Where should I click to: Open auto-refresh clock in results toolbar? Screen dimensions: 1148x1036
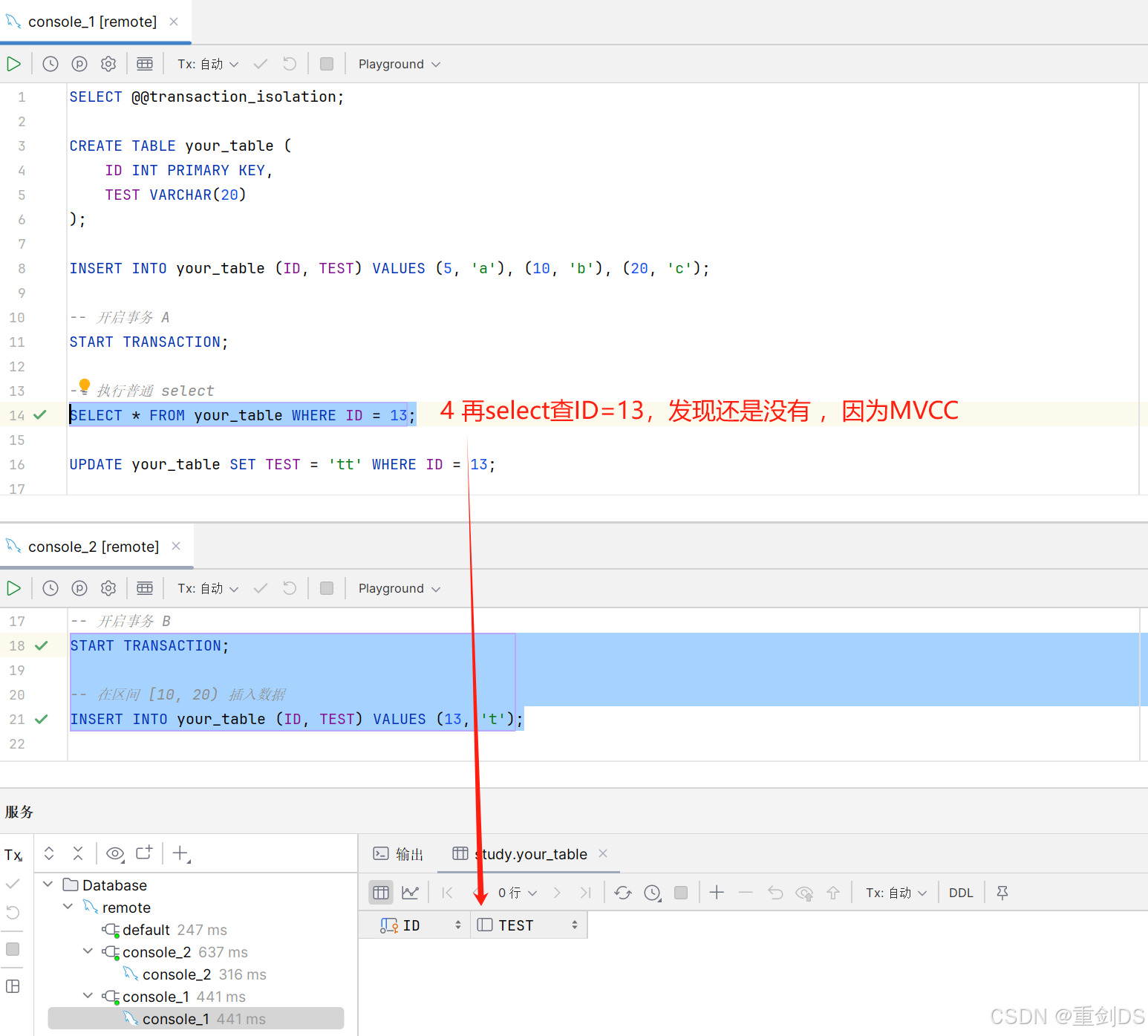tap(653, 893)
